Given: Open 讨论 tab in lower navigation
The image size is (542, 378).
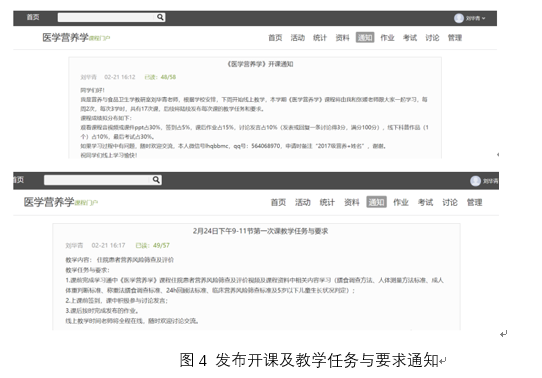Looking at the screenshot, I should coord(450,202).
